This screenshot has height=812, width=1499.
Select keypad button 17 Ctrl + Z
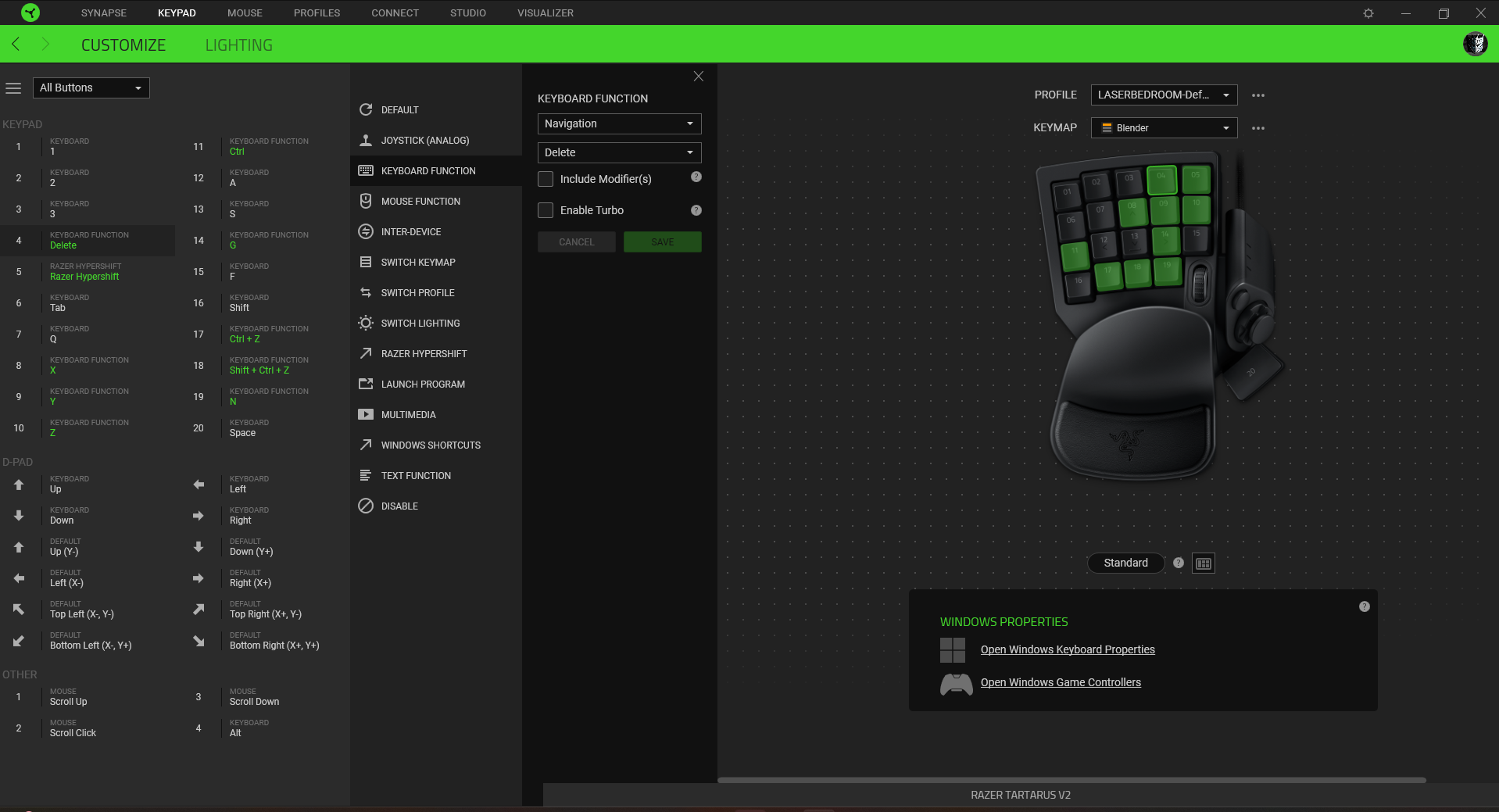click(x=267, y=334)
